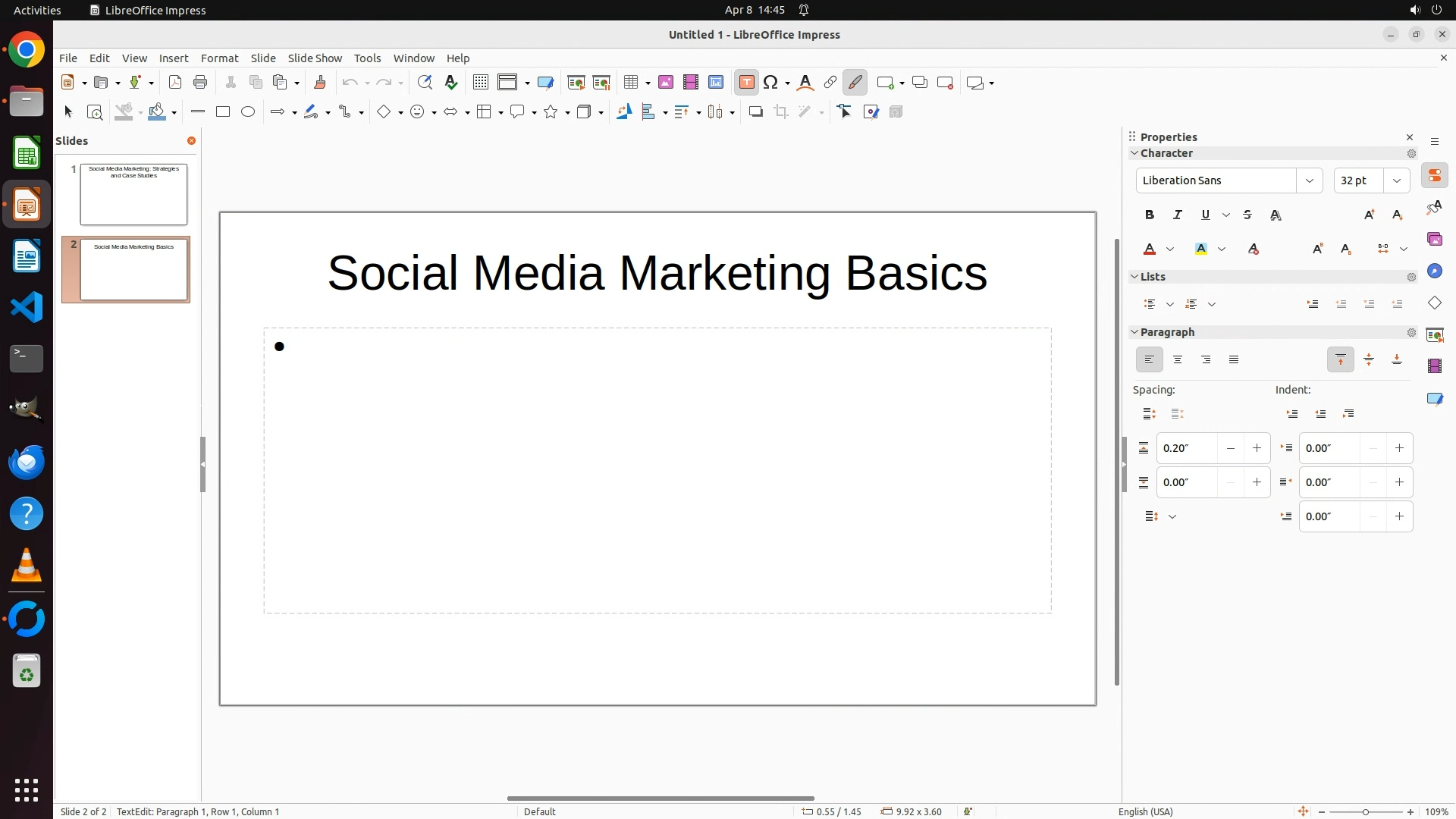Click the Insert Image icon
1456x819 pixels.
[x=666, y=83]
